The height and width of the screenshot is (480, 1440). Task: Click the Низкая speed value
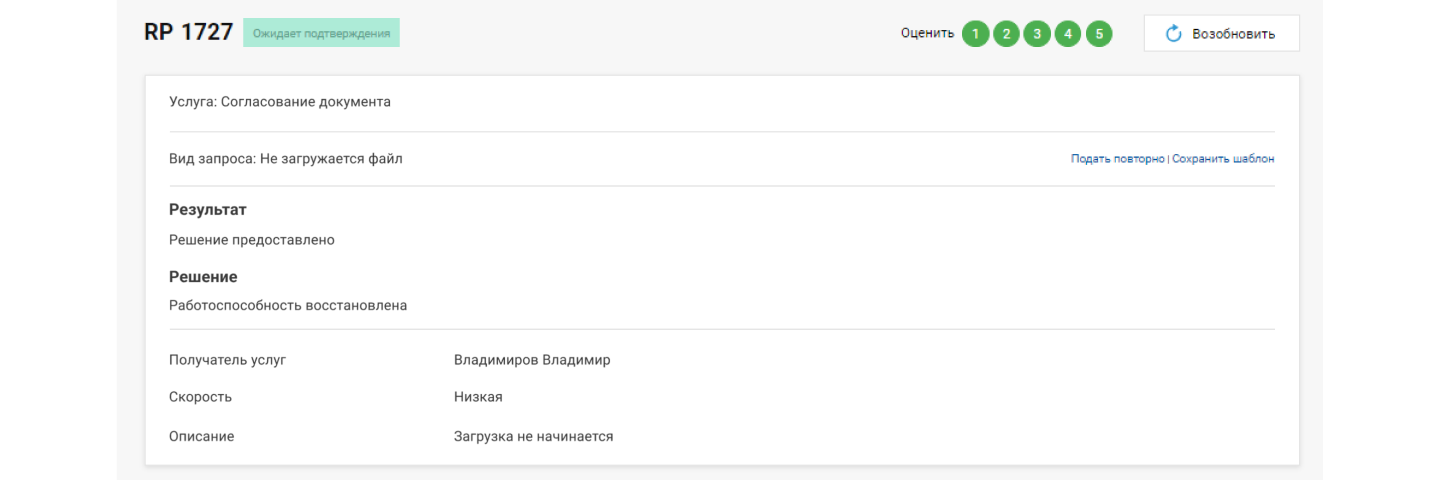[x=478, y=397]
